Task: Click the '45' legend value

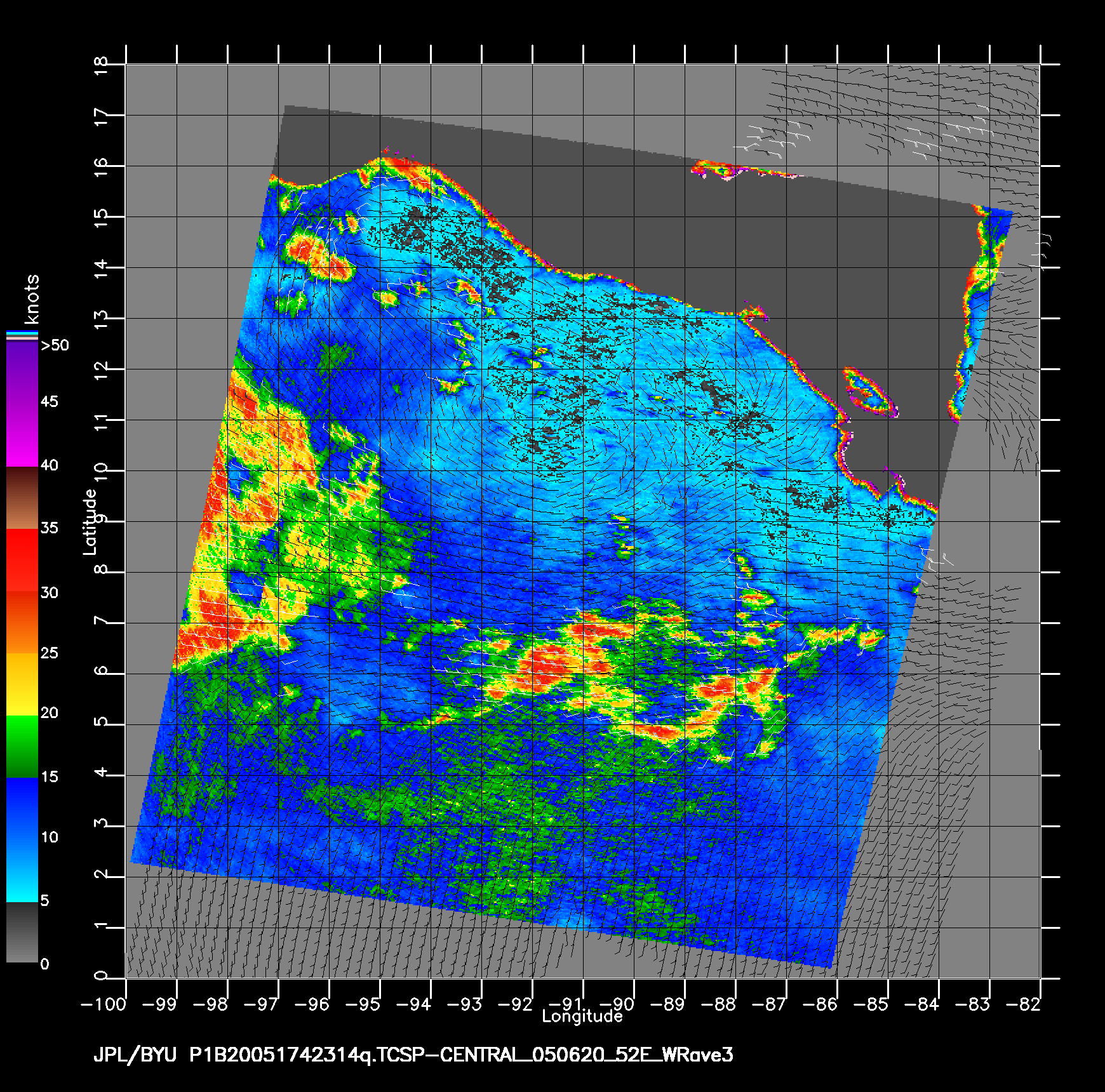Action: [50, 401]
